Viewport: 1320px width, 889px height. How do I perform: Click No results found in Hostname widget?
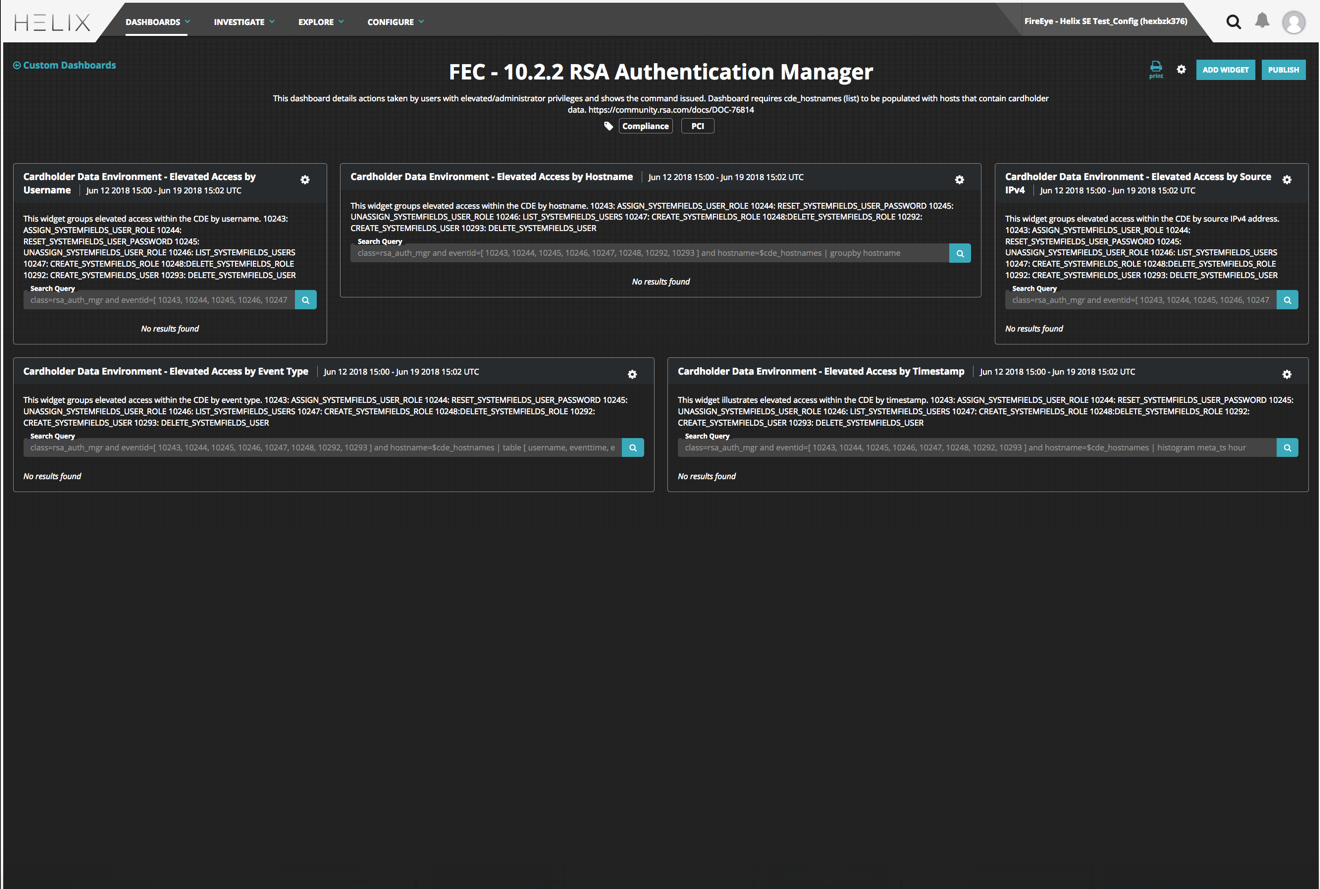point(661,282)
